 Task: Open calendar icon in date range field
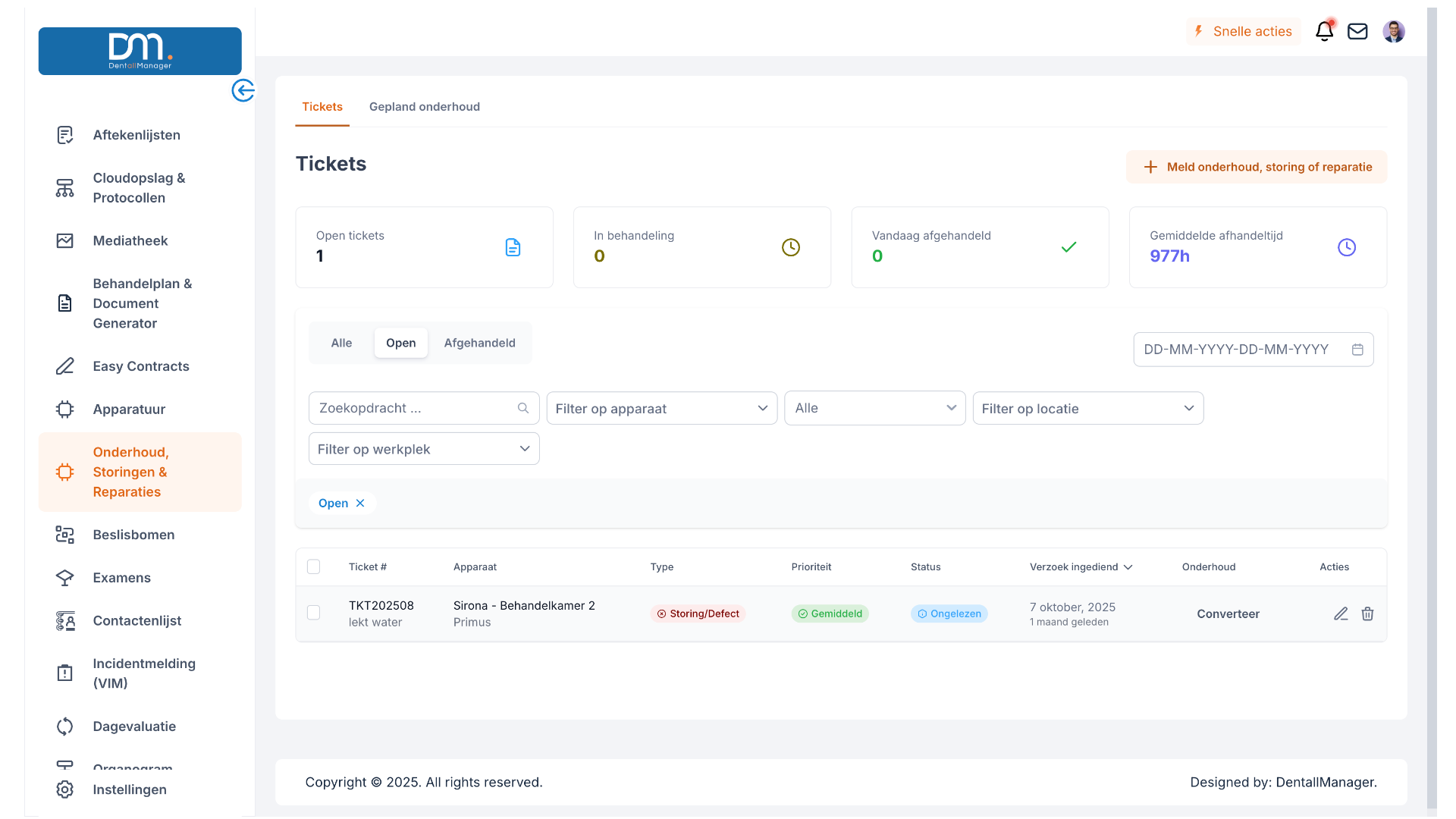tap(1357, 350)
